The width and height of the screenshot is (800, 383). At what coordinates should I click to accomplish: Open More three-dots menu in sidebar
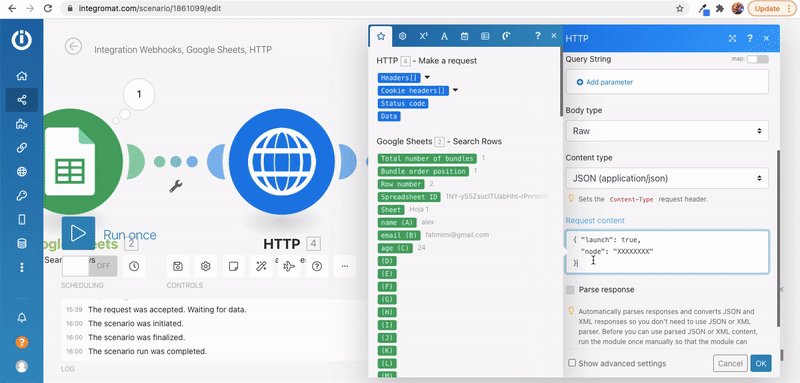click(x=21, y=267)
